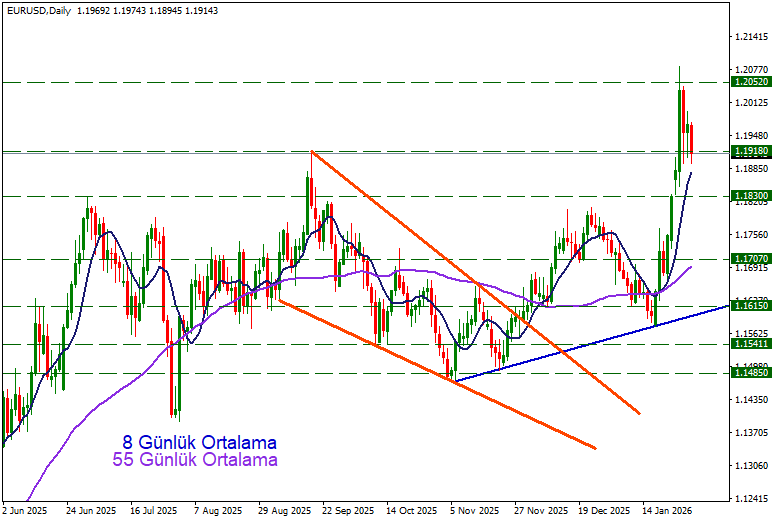This screenshot has height=522, width=775.
Task: Click the 2 Jun 2025 date label
Action: (x=25, y=510)
